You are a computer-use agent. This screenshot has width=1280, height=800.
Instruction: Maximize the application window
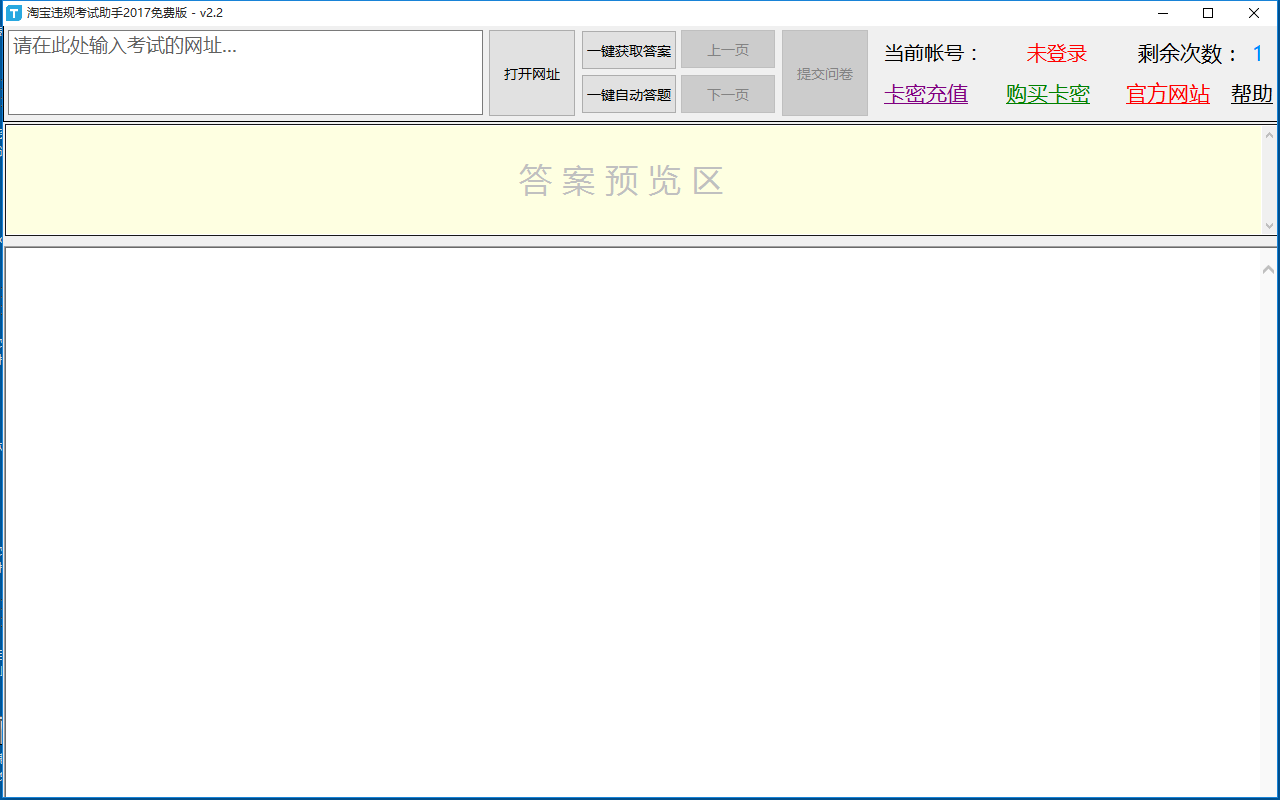(x=1208, y=13)
